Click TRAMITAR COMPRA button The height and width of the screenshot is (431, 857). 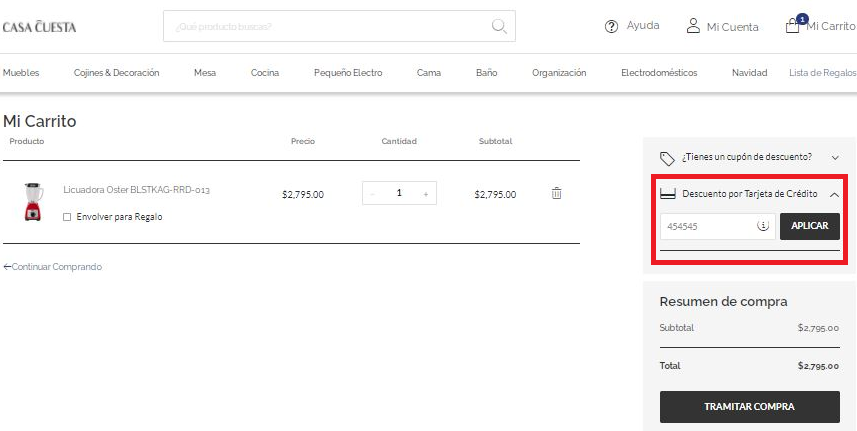click(x=749, y=407)
